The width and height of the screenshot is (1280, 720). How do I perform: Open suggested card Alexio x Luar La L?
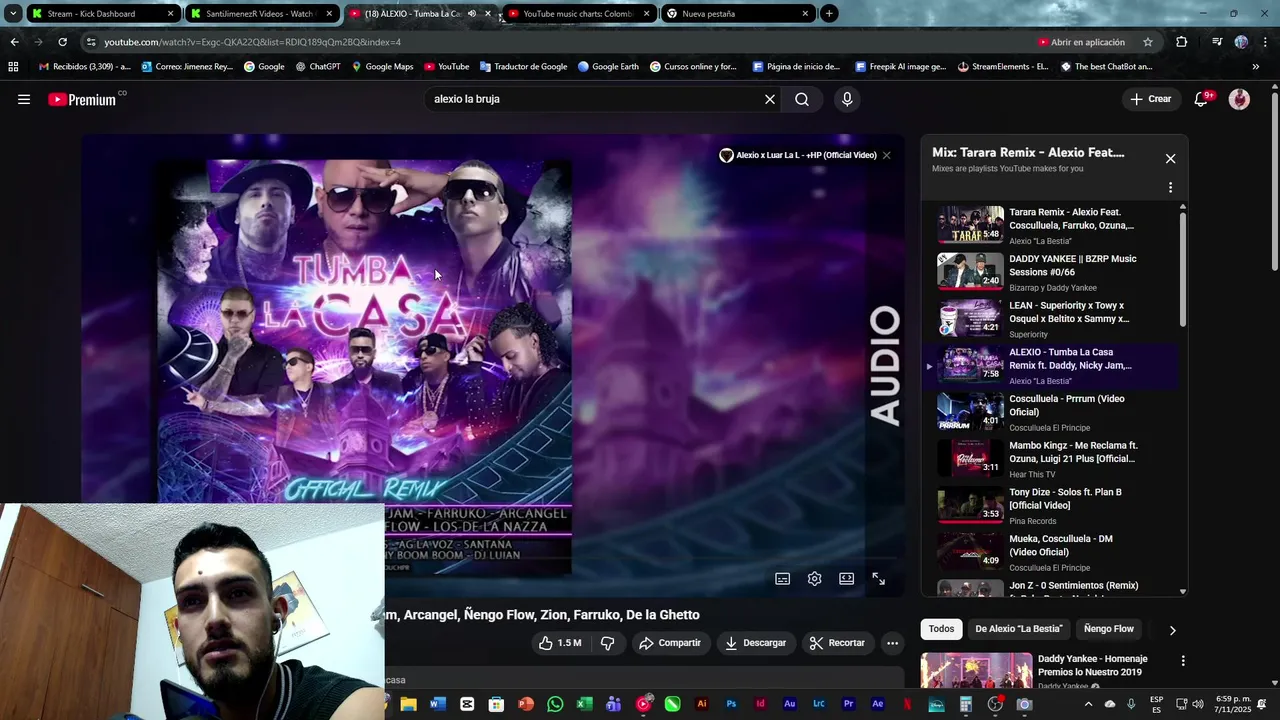pos(798,155)
